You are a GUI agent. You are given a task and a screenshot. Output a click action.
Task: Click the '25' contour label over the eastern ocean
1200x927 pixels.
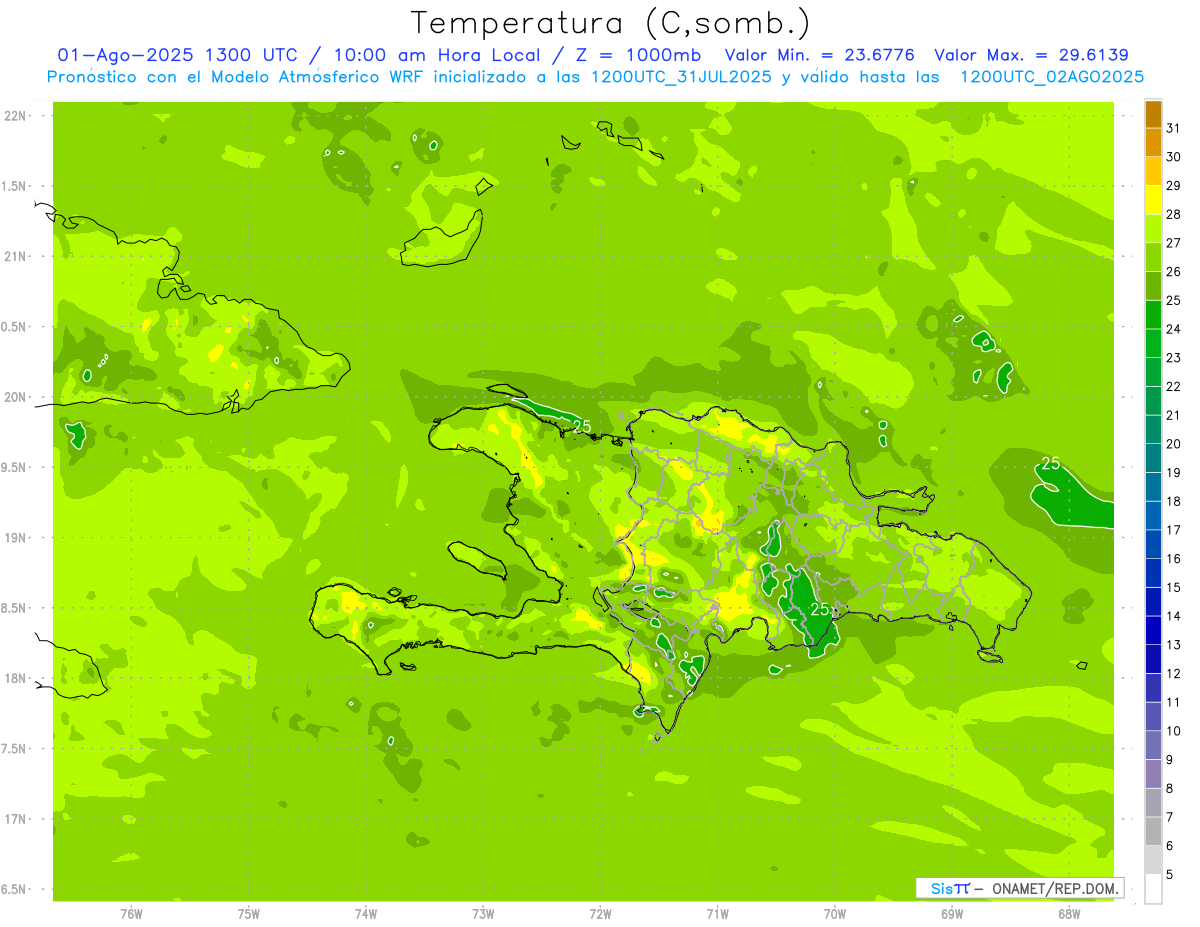1051,463
